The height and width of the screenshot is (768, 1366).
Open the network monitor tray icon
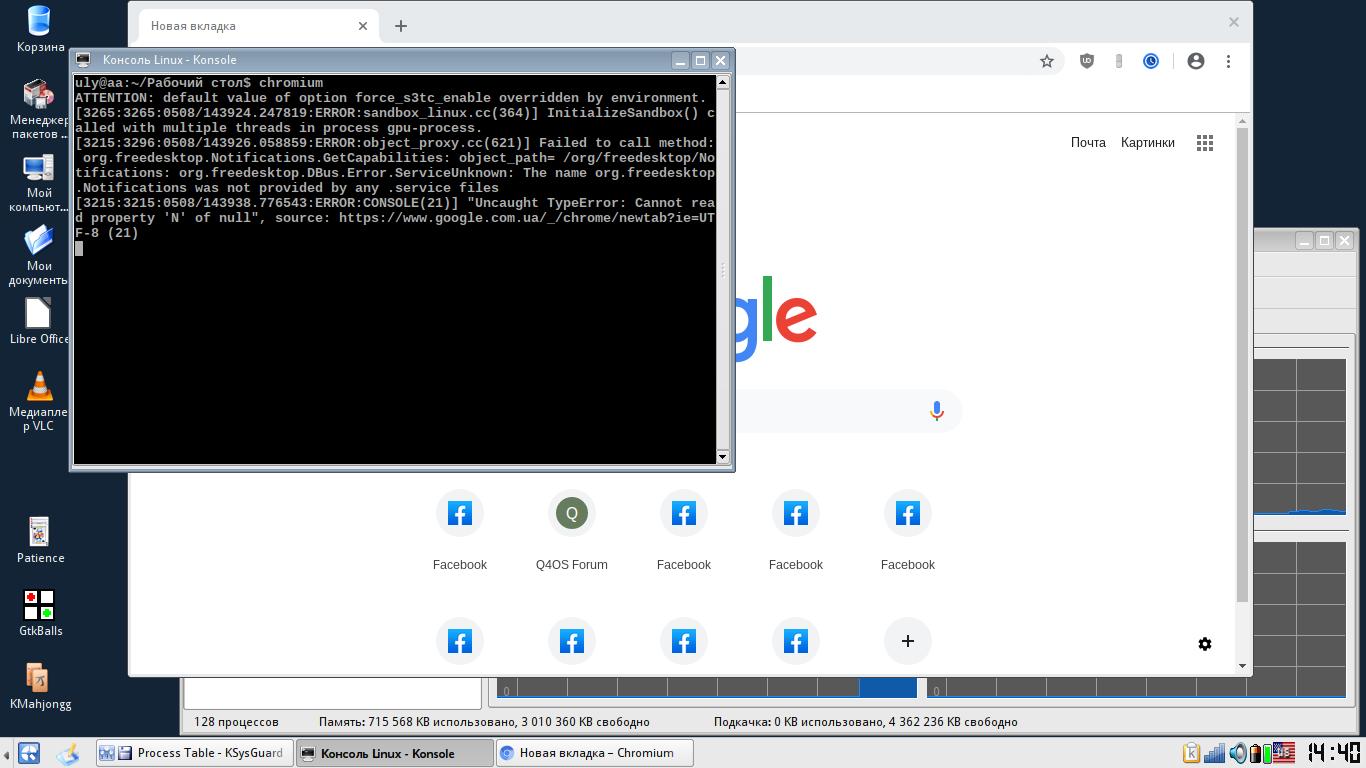(x=1215, y=753)
